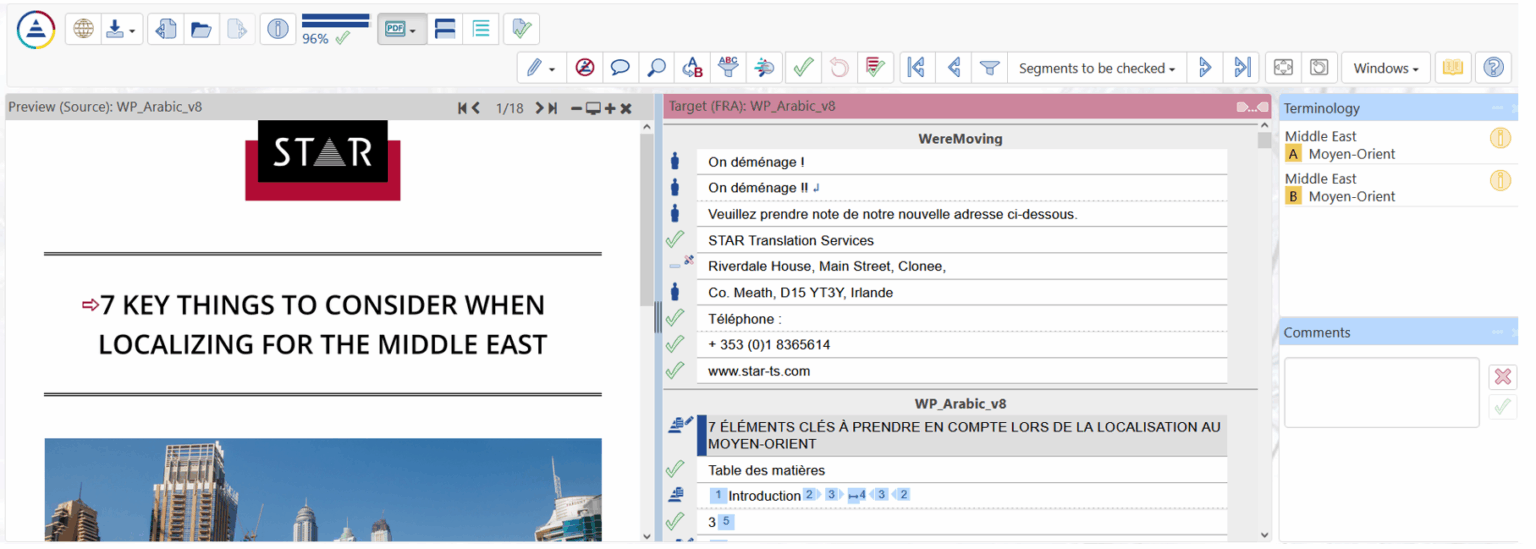
Task: Click the STAR logo in preview
Action: coord(323,160)
